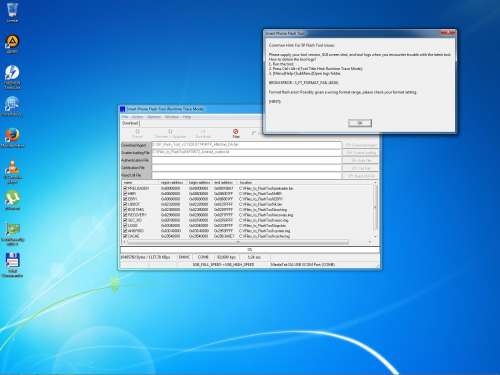Toggle the SEC_RO partition checkbox
The width and height of the screenshot is (500, 375).
(x=125, y=220)
